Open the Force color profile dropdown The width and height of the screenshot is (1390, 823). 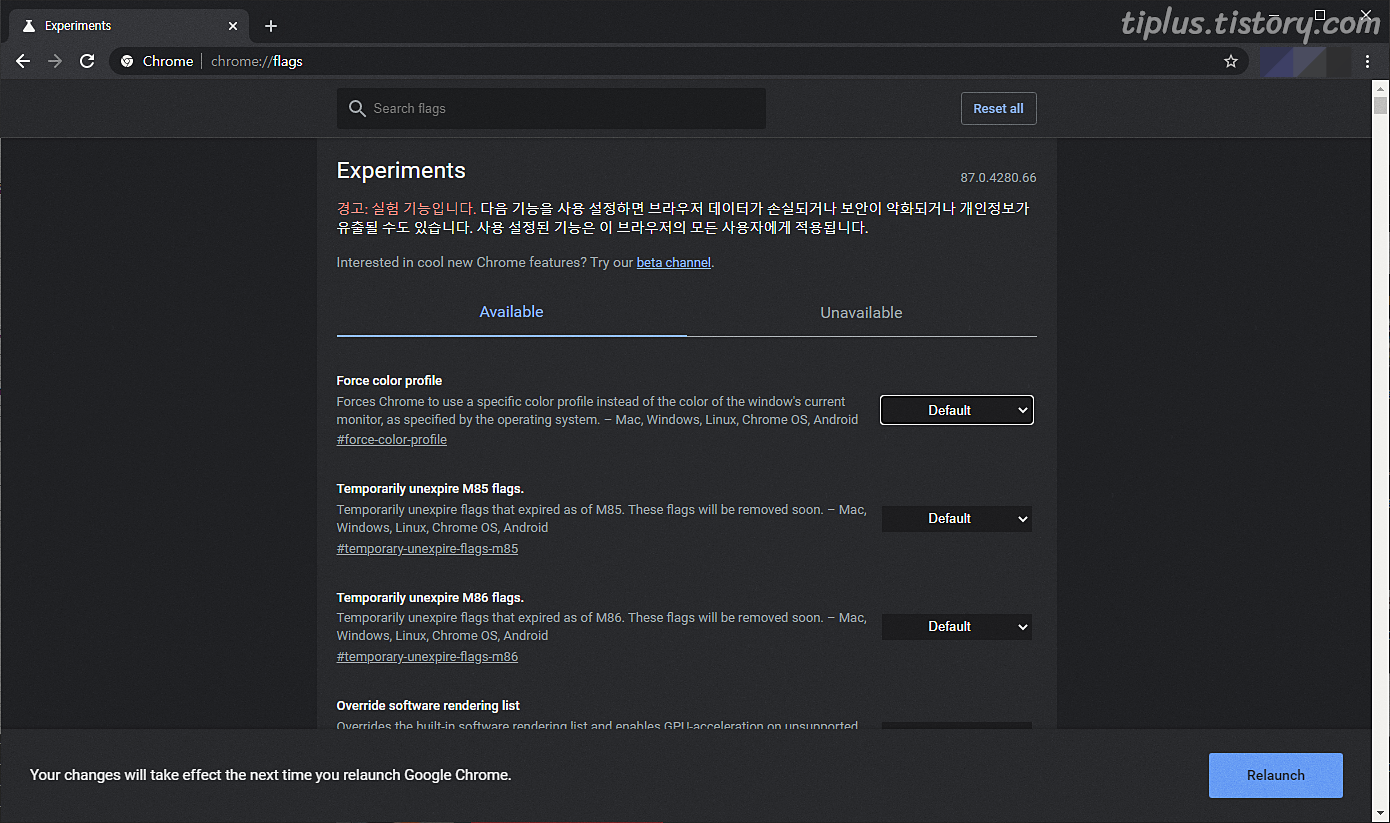click(957, 410)
